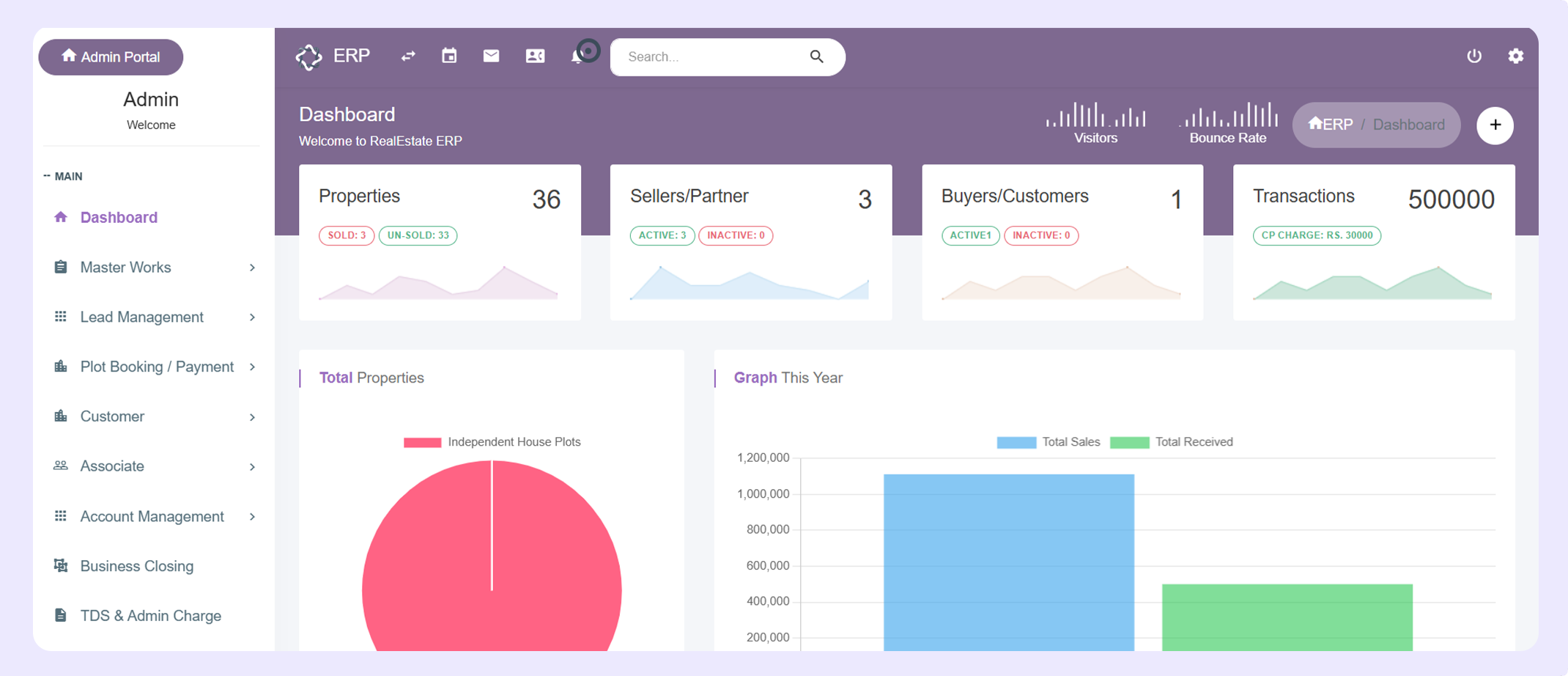Click the round plus button

click(x=1495, y=125)
